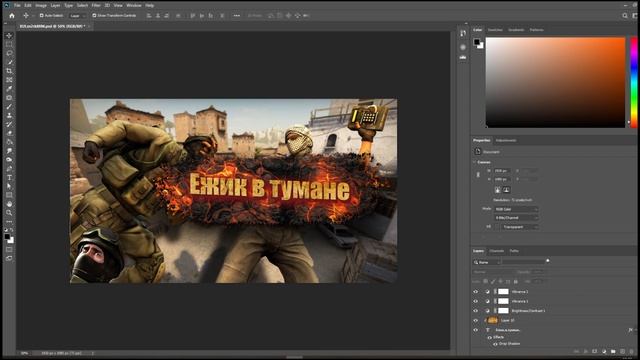The image size is (640, 360).
Task: Select the Eyedropper tool
Action: click(9, 89)
